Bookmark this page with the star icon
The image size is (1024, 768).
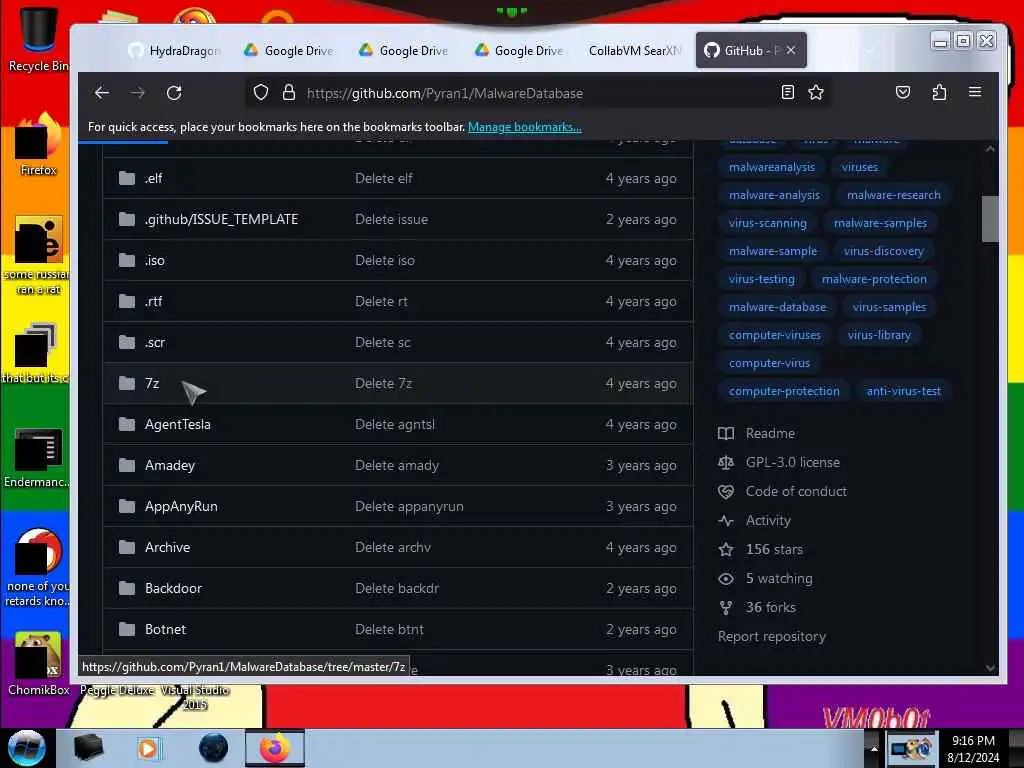[x=816, y=93]
